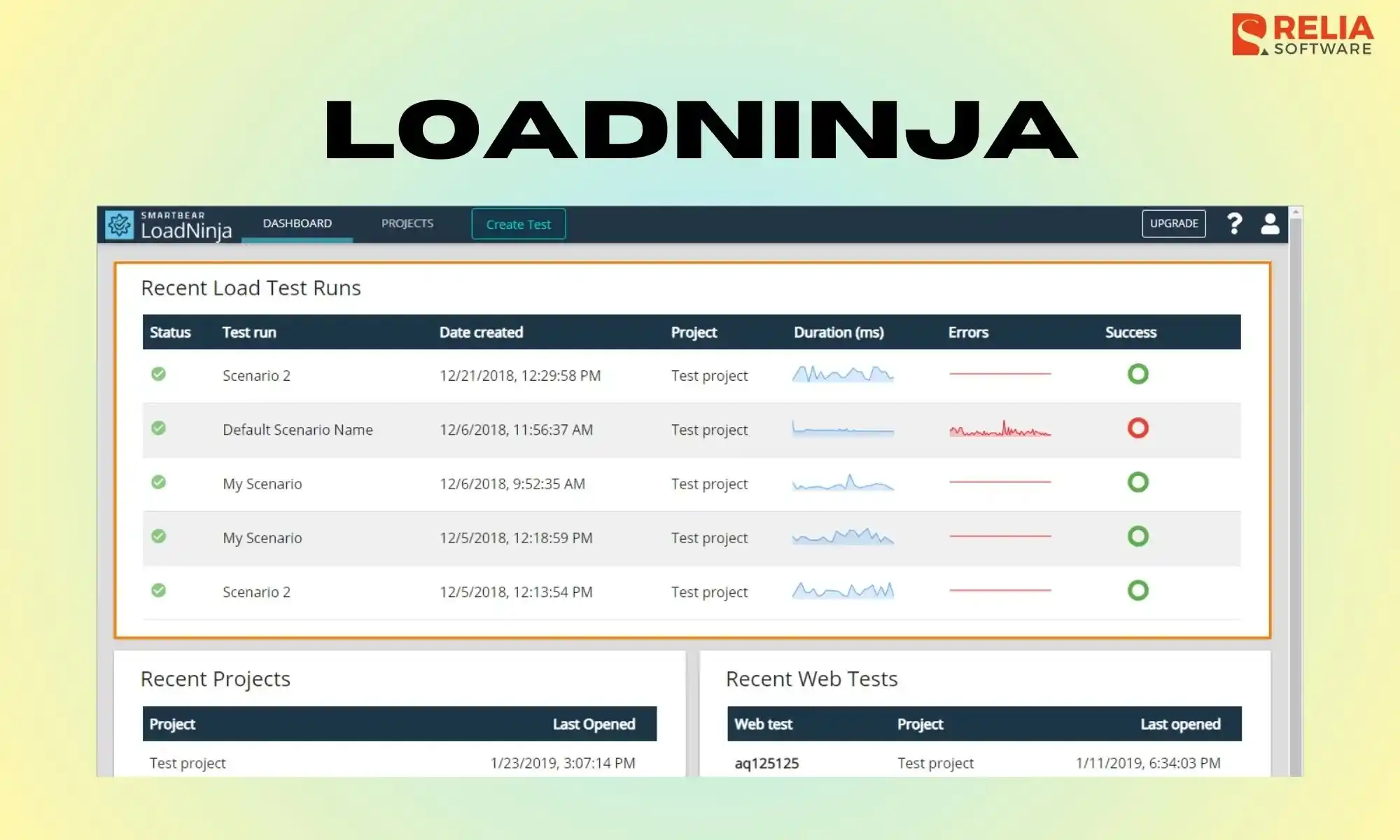
Task: Sort by Success column header
Action: tap(1130, 332)
